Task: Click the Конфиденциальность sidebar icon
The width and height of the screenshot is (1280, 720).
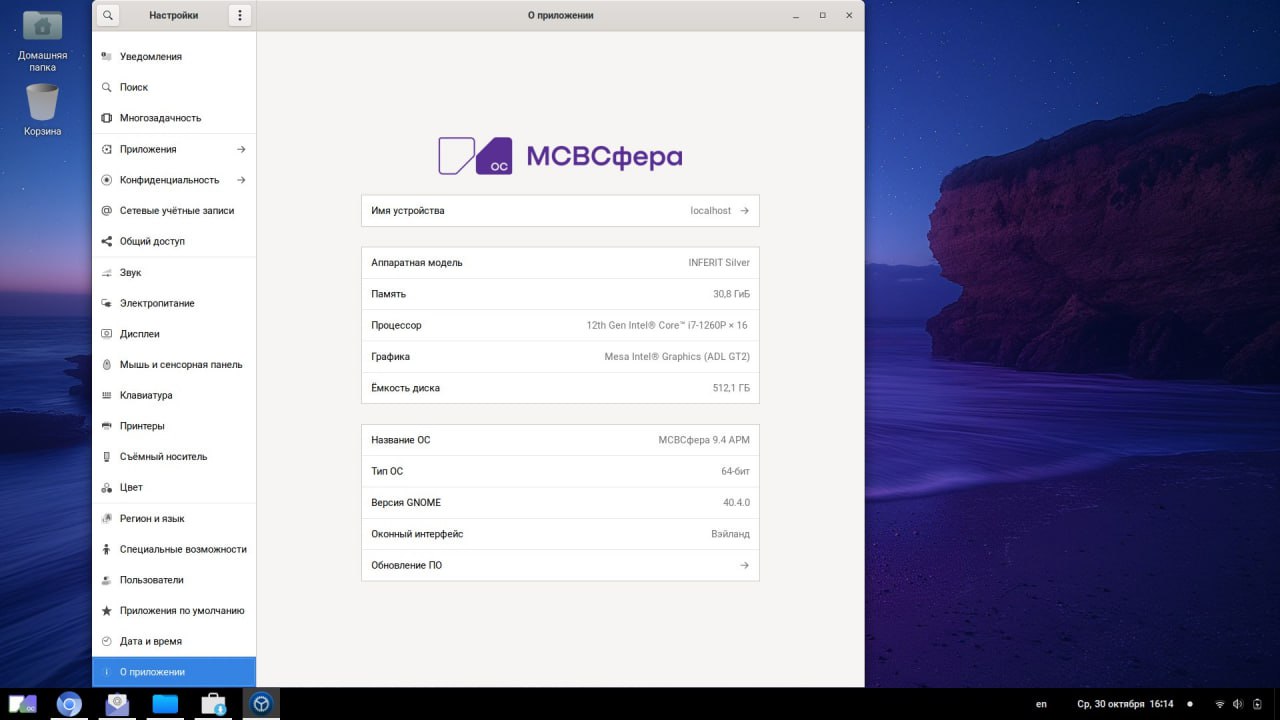Action: coord(106,180)
